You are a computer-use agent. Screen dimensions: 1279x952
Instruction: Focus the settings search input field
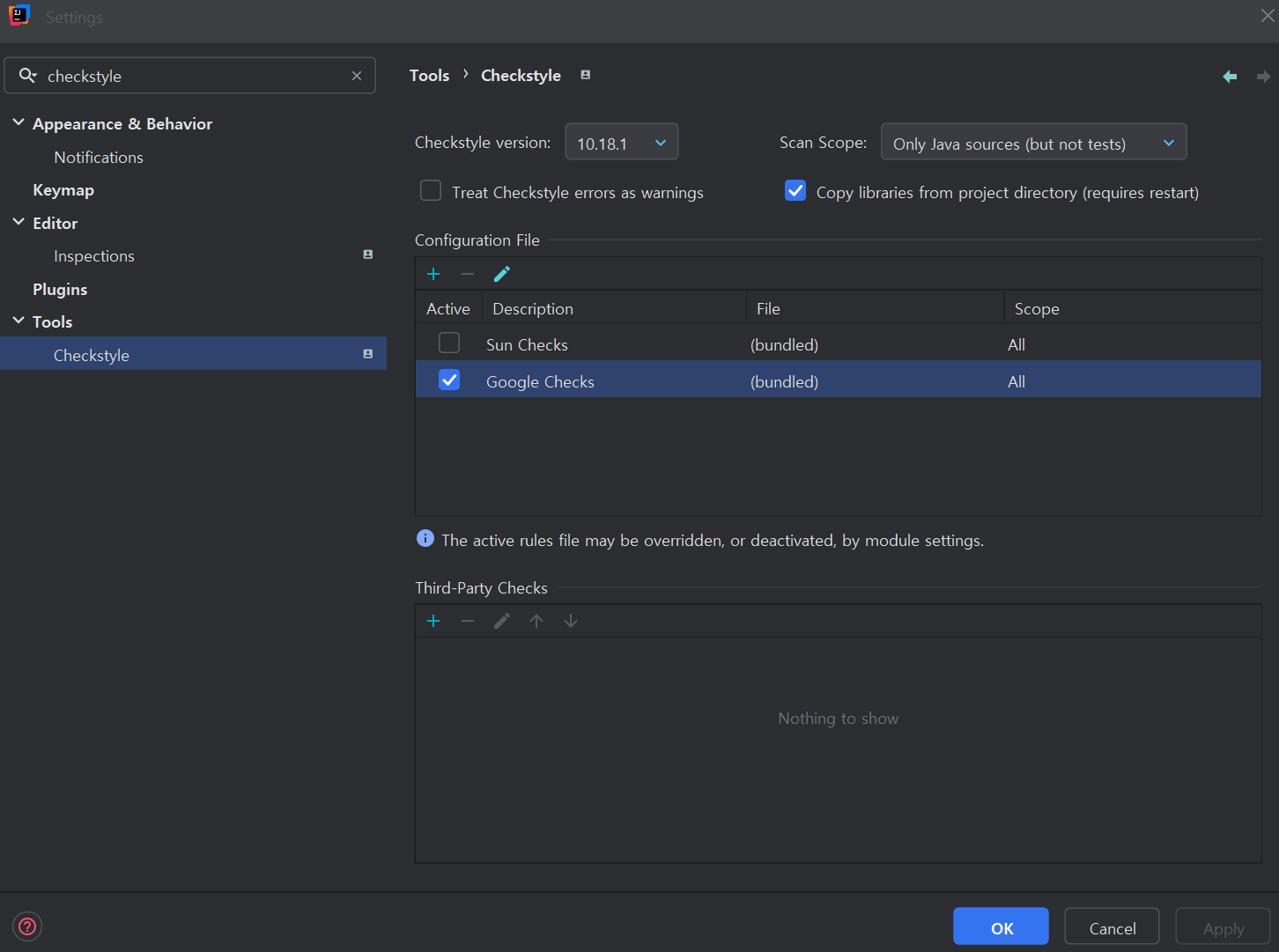tap(190, 76)
